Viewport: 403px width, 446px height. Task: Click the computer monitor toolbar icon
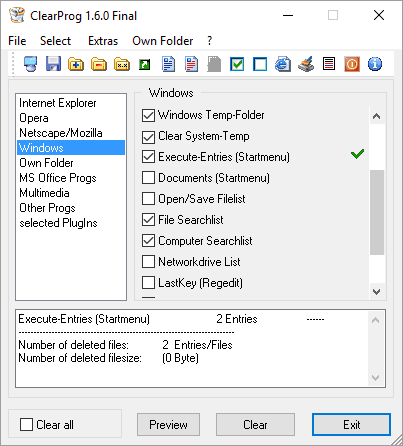pos(30,64)
